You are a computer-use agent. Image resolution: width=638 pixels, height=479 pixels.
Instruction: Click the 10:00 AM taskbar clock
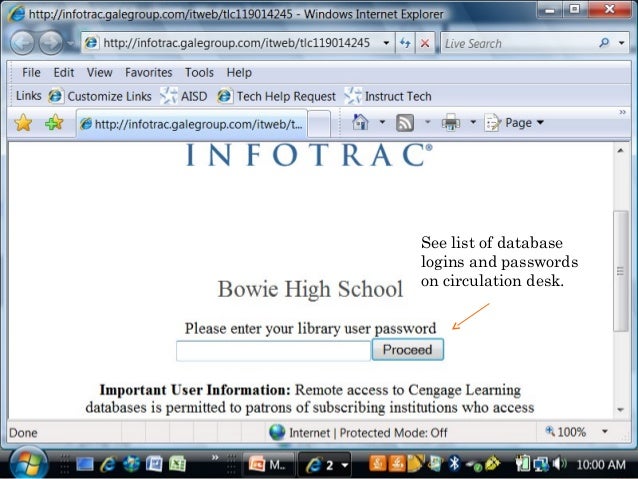tap(601, 464)
